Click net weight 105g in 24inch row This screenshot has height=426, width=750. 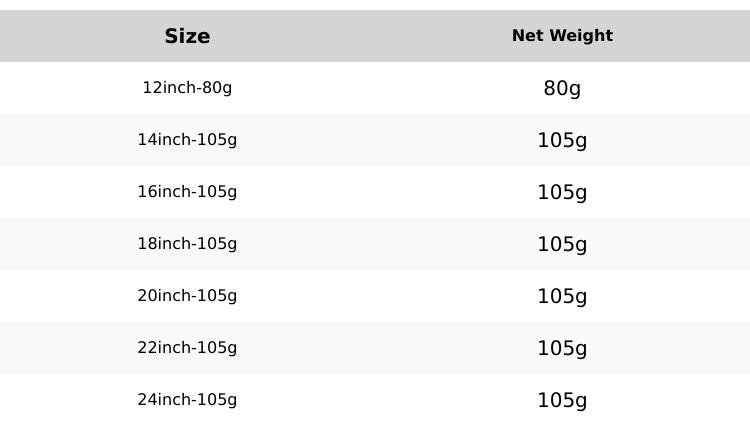pyautogui.click(x=562, y=400)
